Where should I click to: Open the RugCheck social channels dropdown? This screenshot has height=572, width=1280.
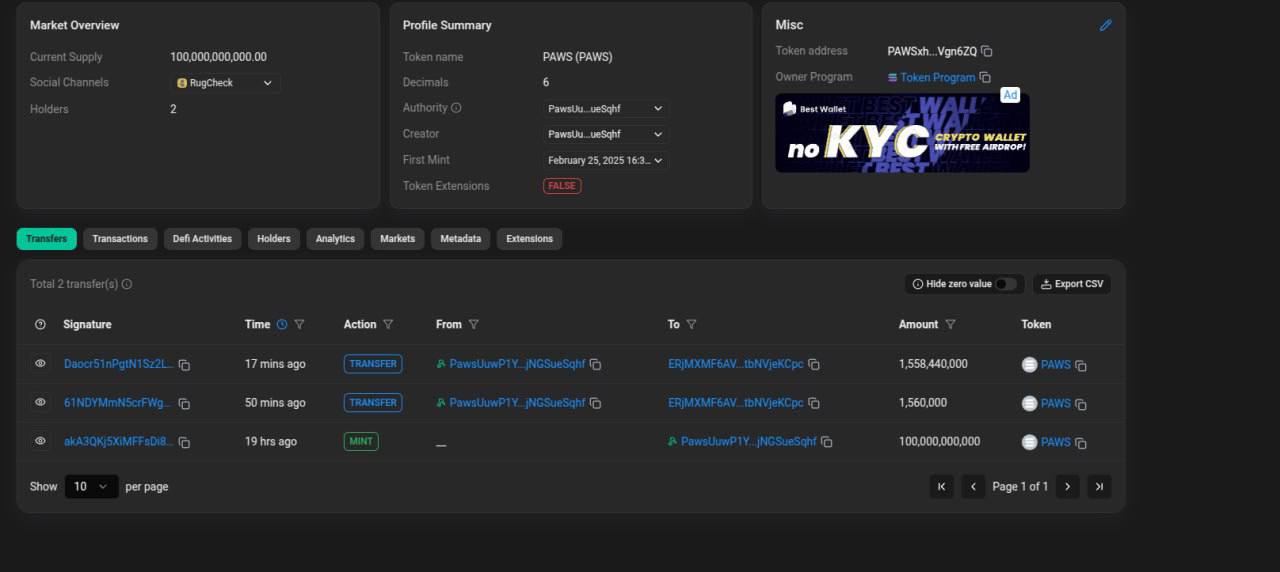(x=225, y=83)
